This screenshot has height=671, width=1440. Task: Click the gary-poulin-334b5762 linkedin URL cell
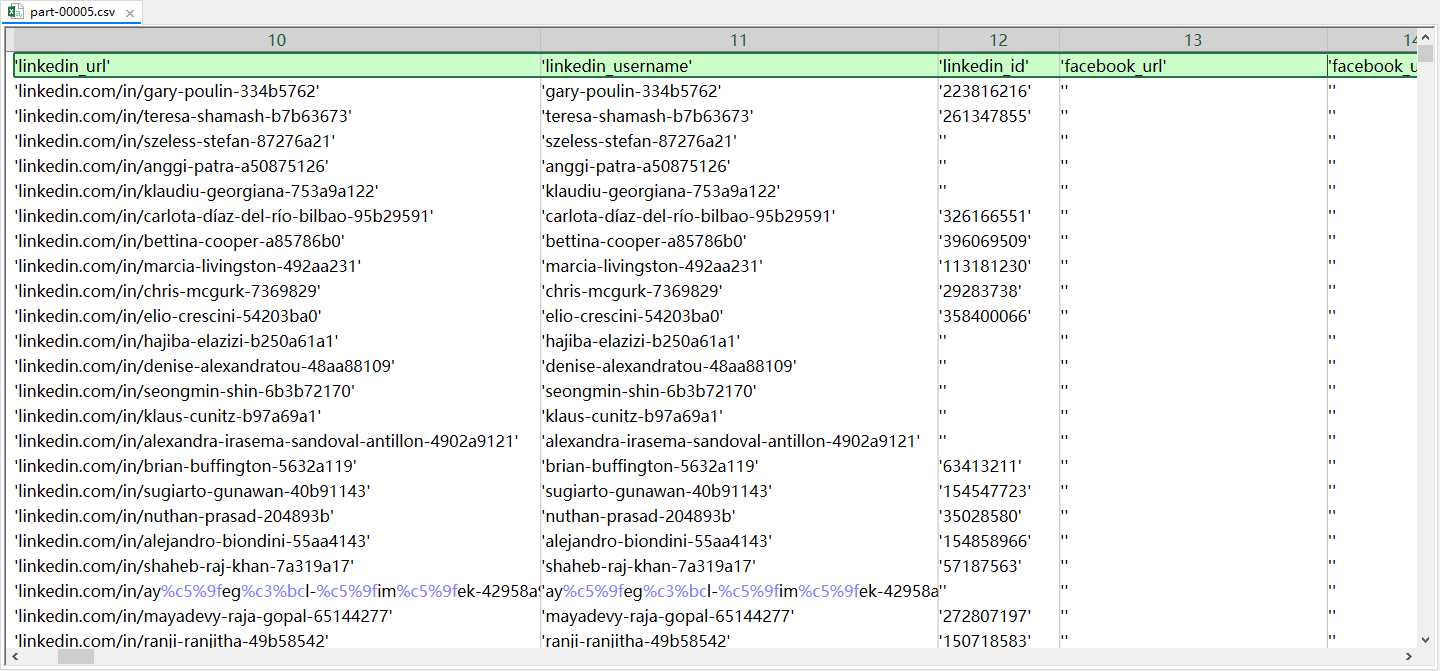pos(277,91)
